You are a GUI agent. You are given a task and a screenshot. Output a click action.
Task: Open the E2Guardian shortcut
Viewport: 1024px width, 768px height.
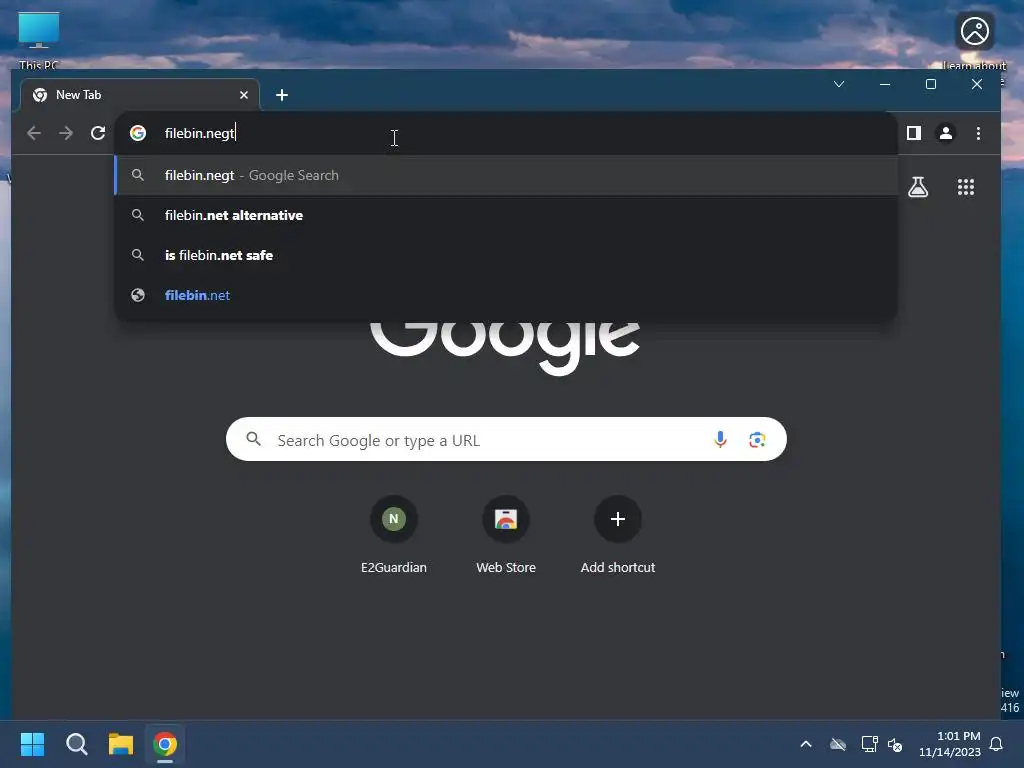pos(393,536)
